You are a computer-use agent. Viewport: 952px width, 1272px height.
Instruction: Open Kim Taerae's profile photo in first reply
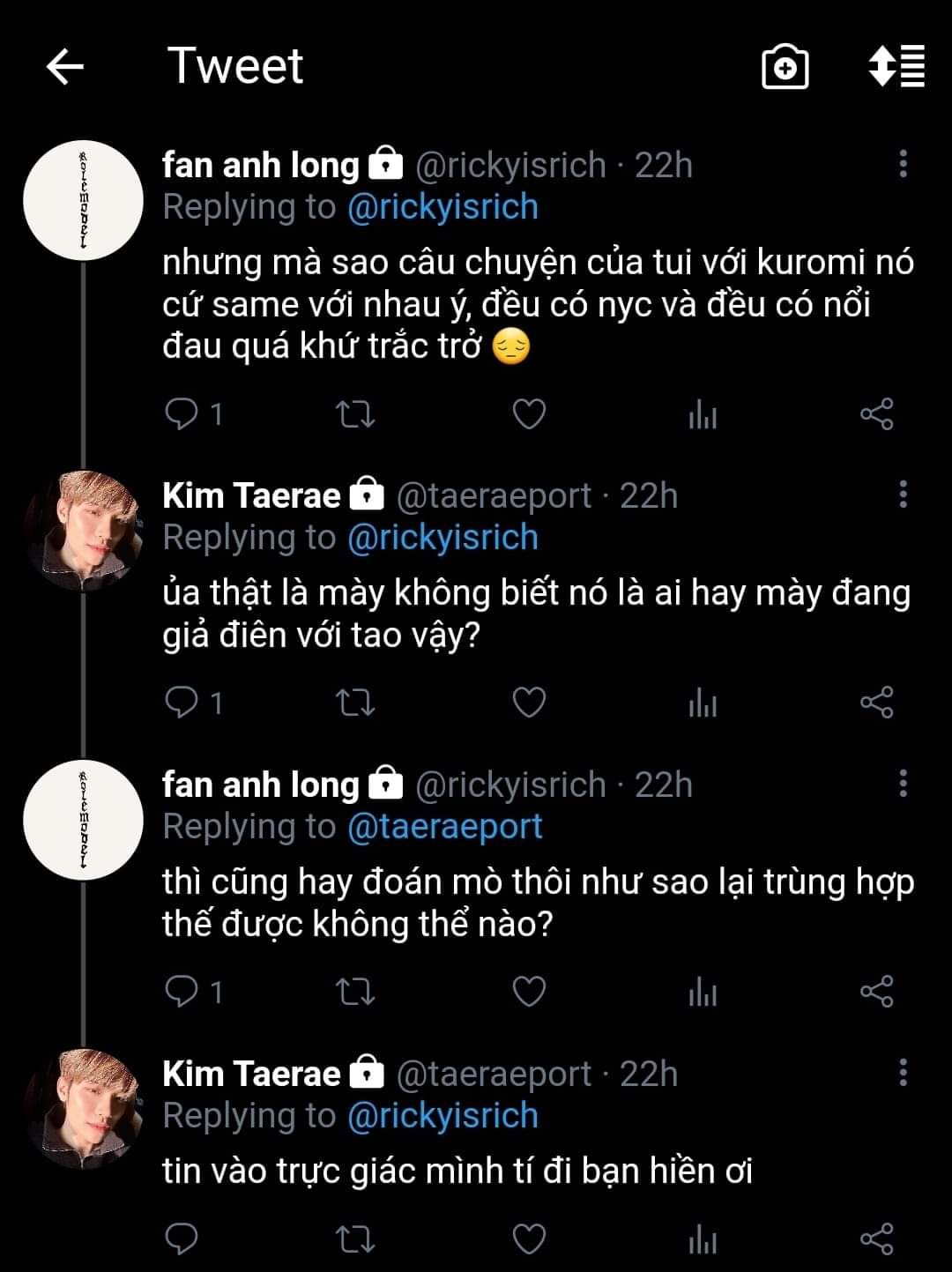(x=83, y=532)
